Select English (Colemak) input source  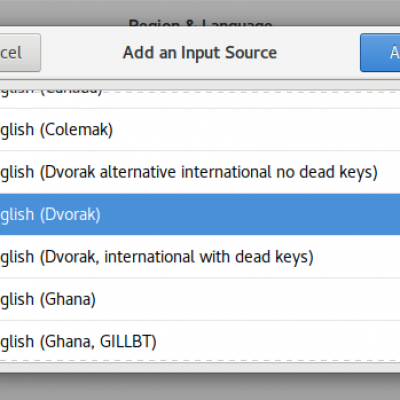200,130
